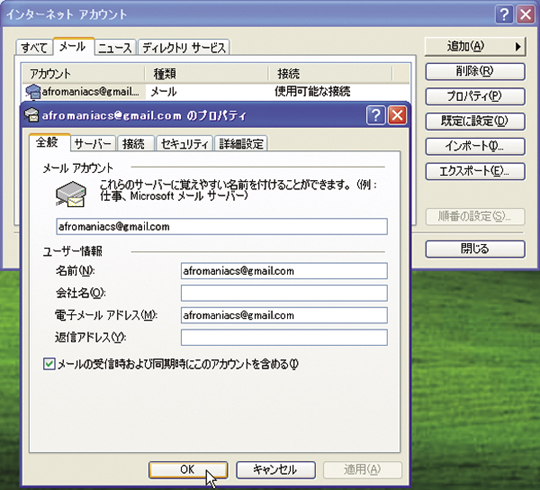Click the help icon in the Internet Accounts window

point(505,15)
